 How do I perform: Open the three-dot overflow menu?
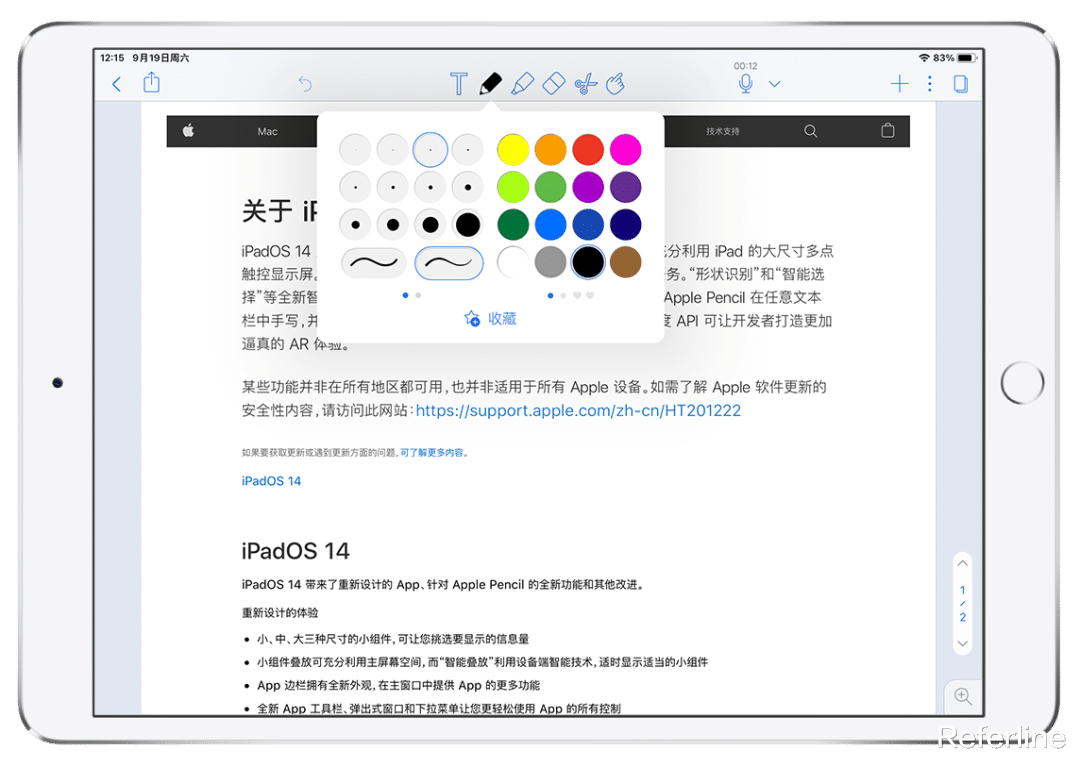(x=930, y=84)
